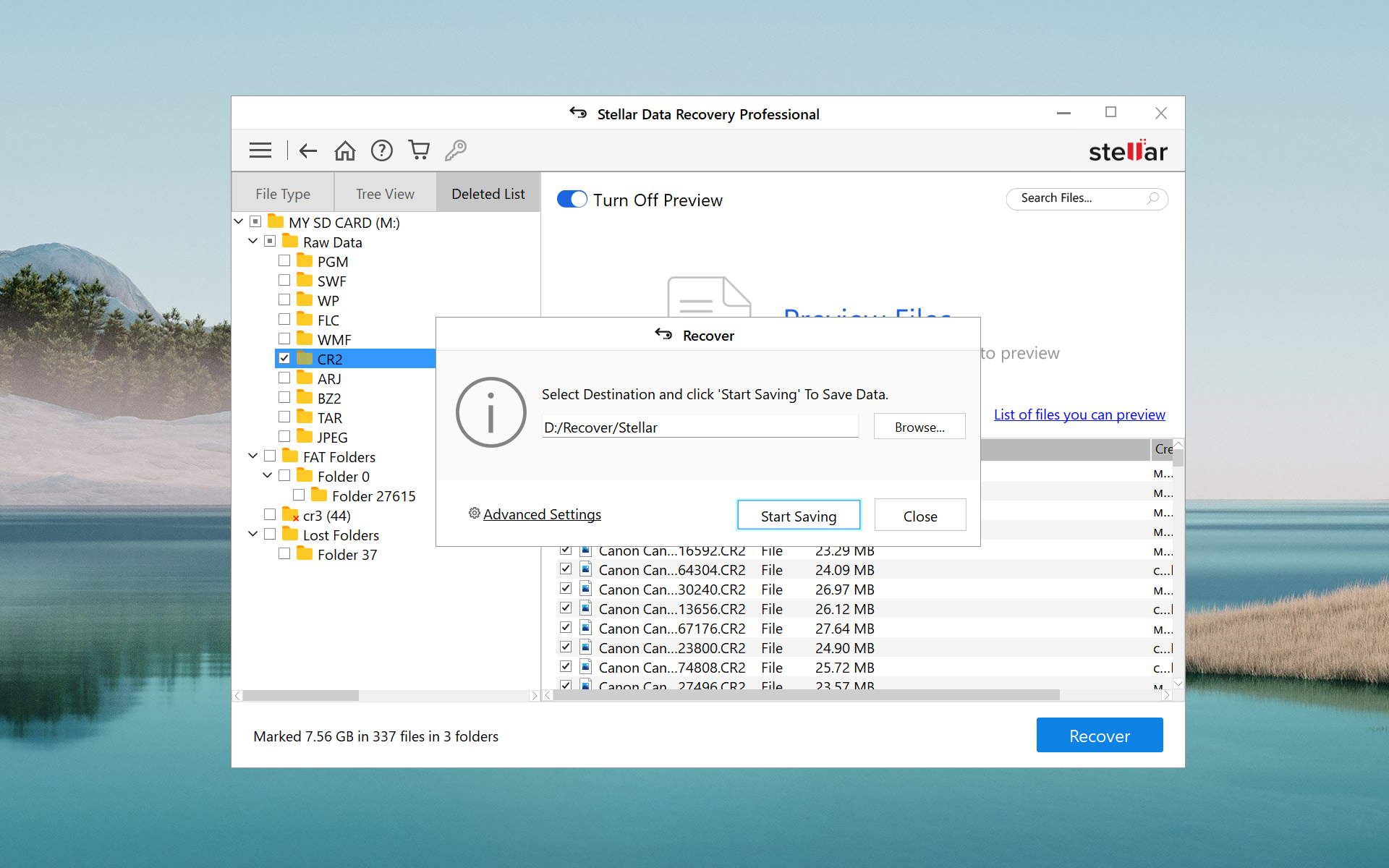Screen dimensions: 1389x868
Task: Click file icon of Canon Can...64304.CR2
Action: tap(586, 569)
